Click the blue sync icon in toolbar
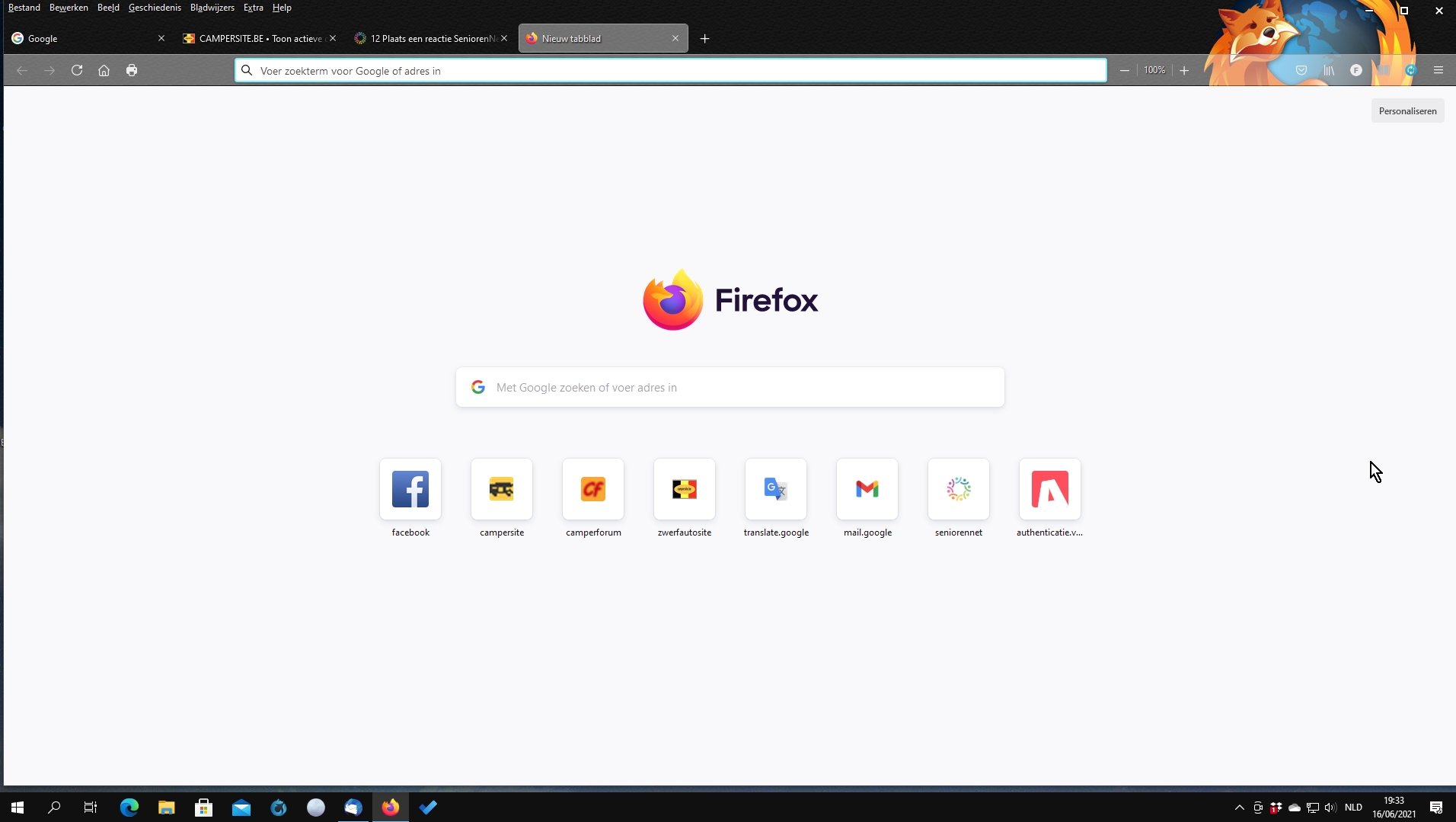The width and height of the screenshot is (1456, 822). click(x=1411, y=70)
